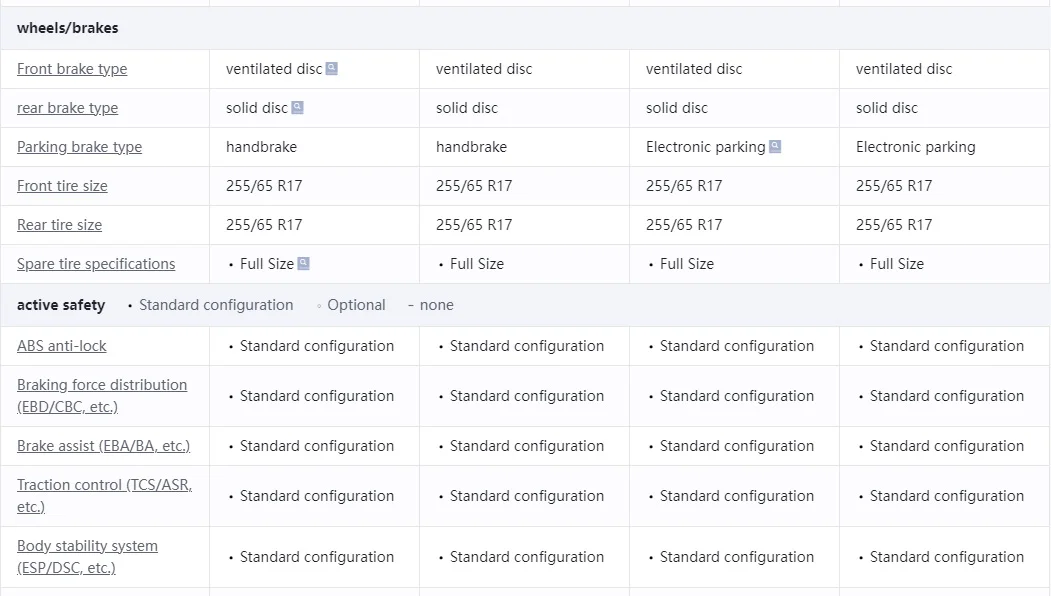Click the Traction control (TCS/ASR) link
The image size is (1051, 596).
click(104, 496)
